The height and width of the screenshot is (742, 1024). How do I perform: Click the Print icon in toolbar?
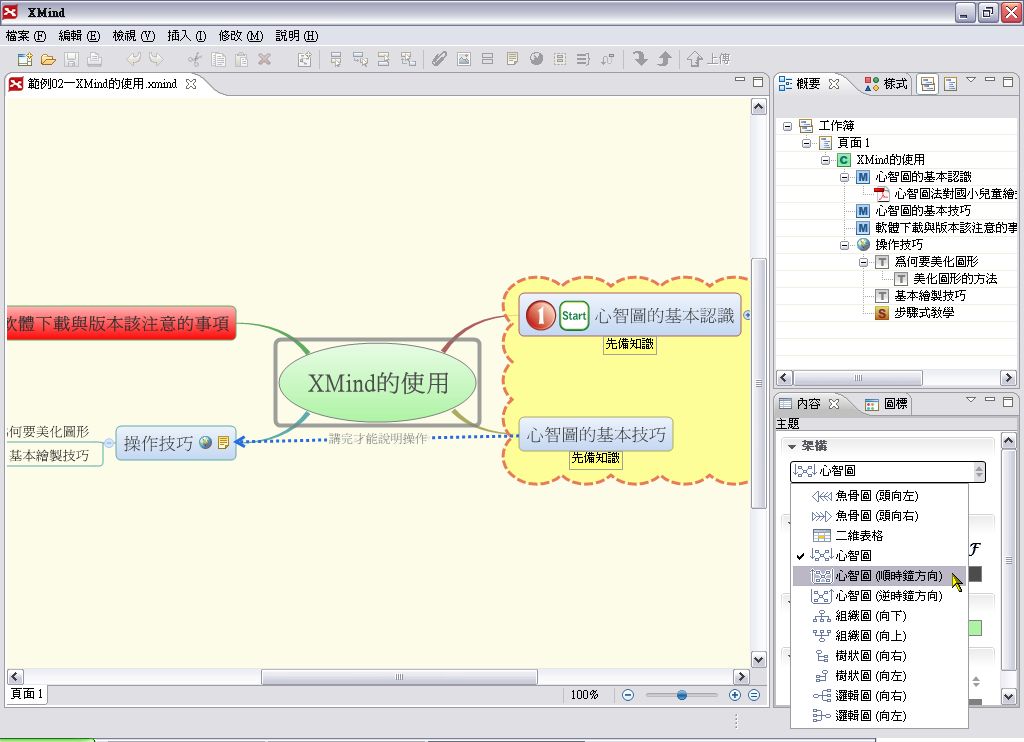pyautogui.click(x=95, y=59)
